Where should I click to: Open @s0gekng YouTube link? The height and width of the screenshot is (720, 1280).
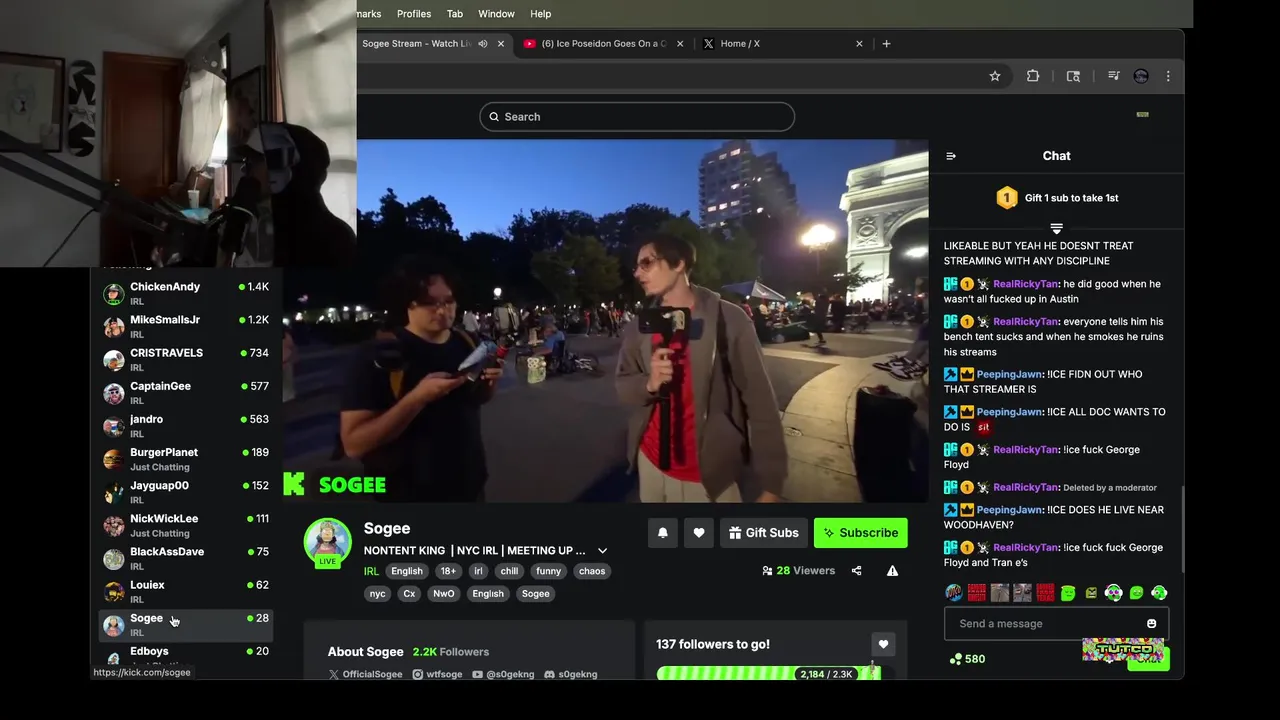pyautogui.click(x=503, y=674)
